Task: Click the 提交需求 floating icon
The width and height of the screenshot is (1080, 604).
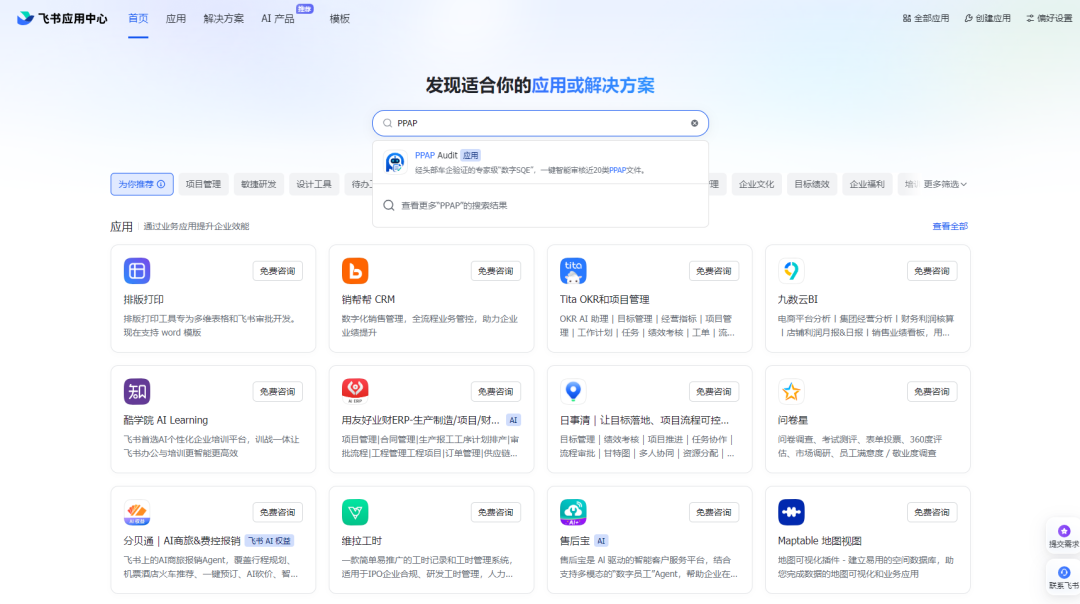Action: click(x=1064, y=531)
